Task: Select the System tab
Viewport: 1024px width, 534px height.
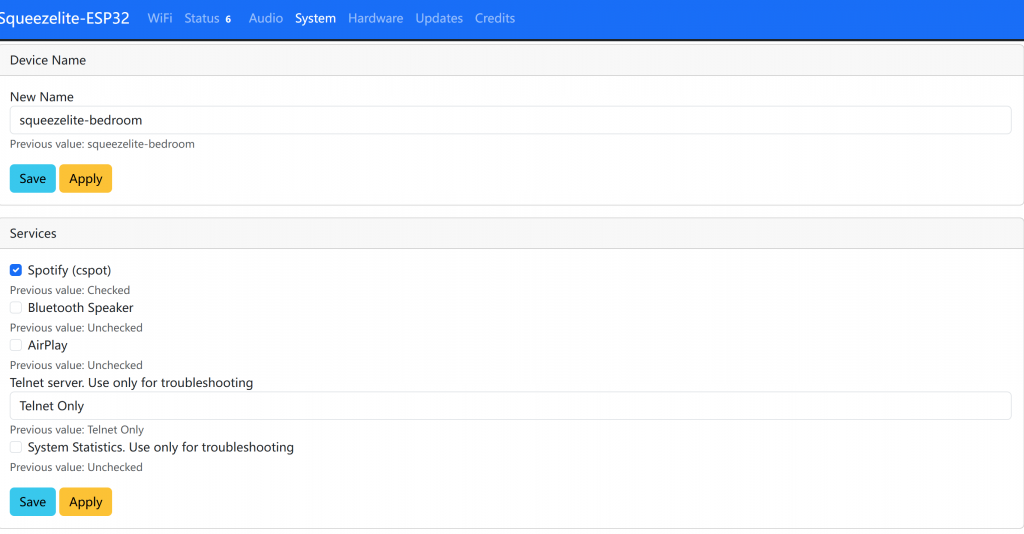Action: pyautogui.click(x=315, y=18)
